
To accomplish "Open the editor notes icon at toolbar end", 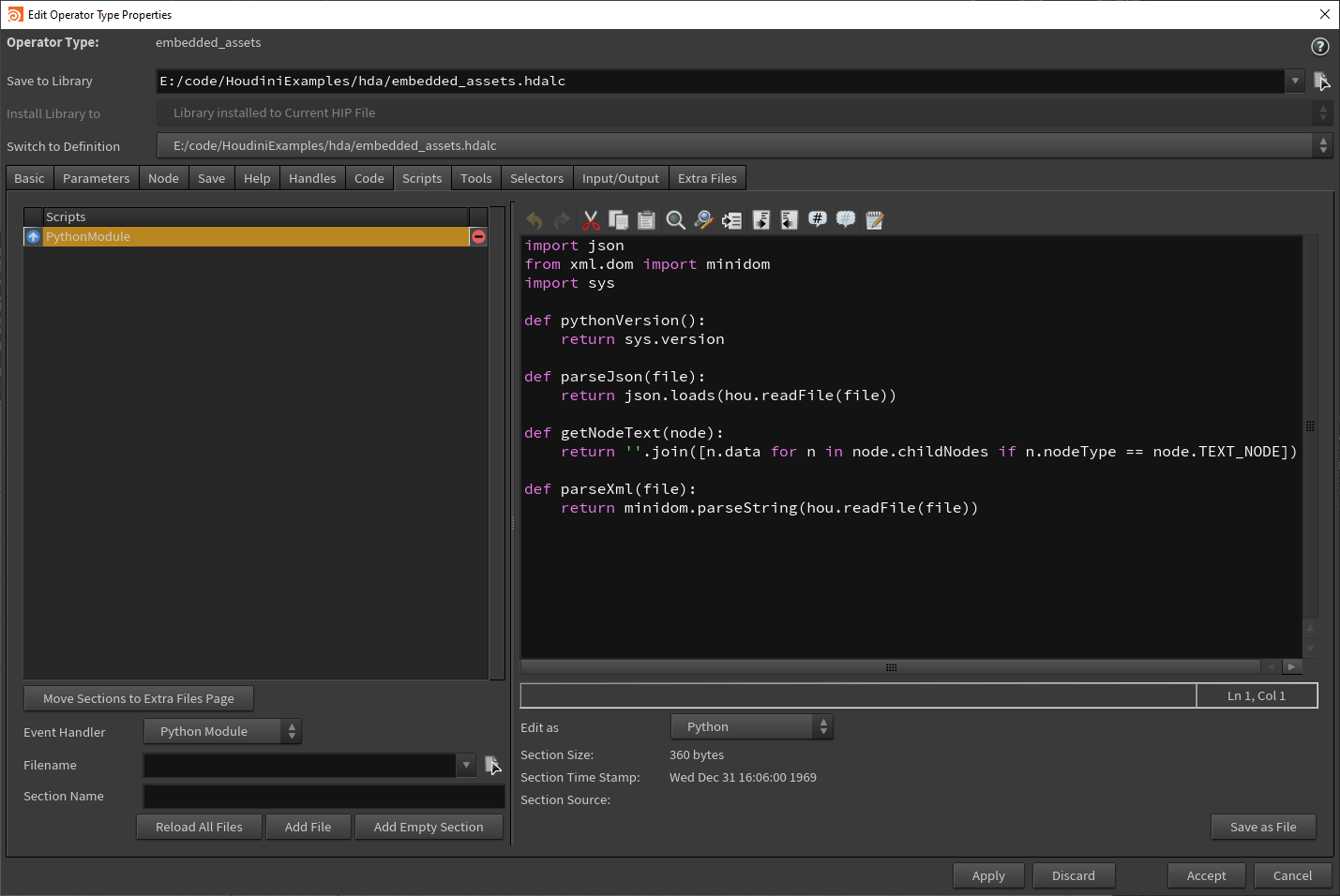I will tap(873, 219).
